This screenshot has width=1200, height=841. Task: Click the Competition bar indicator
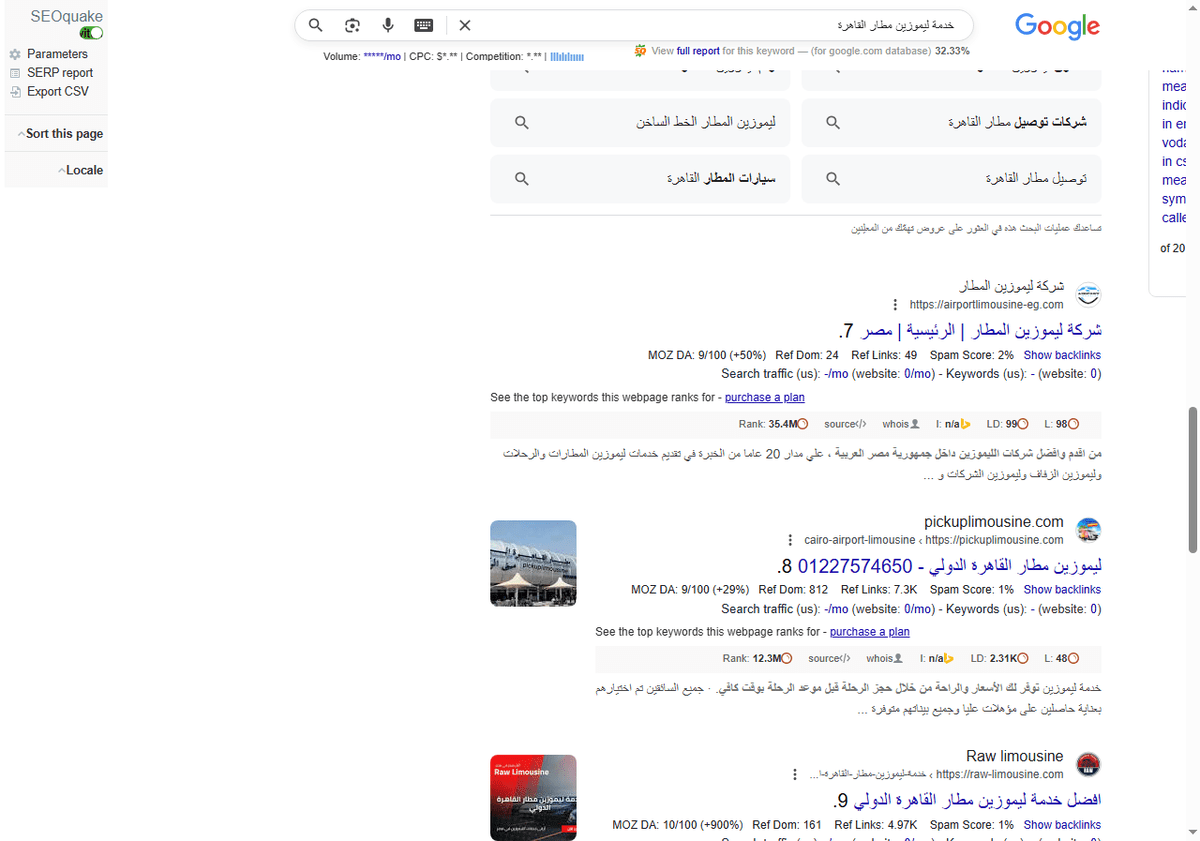567,57
